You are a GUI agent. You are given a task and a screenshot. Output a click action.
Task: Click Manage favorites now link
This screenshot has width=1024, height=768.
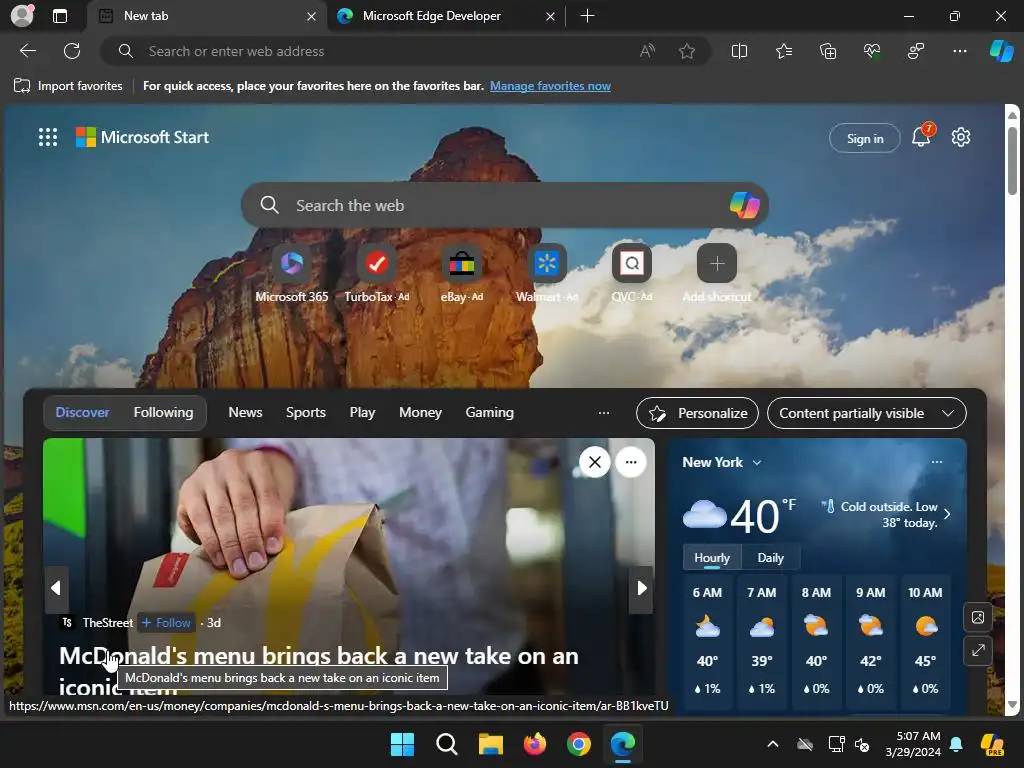(x=550, y=86)
